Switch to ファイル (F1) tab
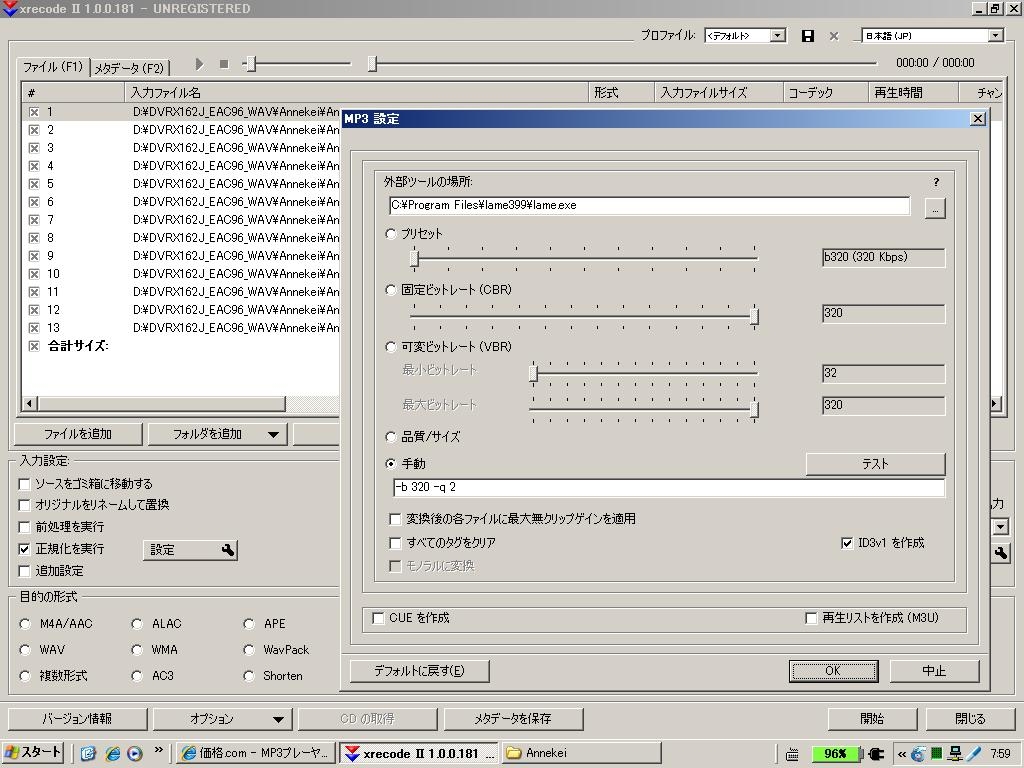This screenshot has height=768, width=1024. (53, 67)
